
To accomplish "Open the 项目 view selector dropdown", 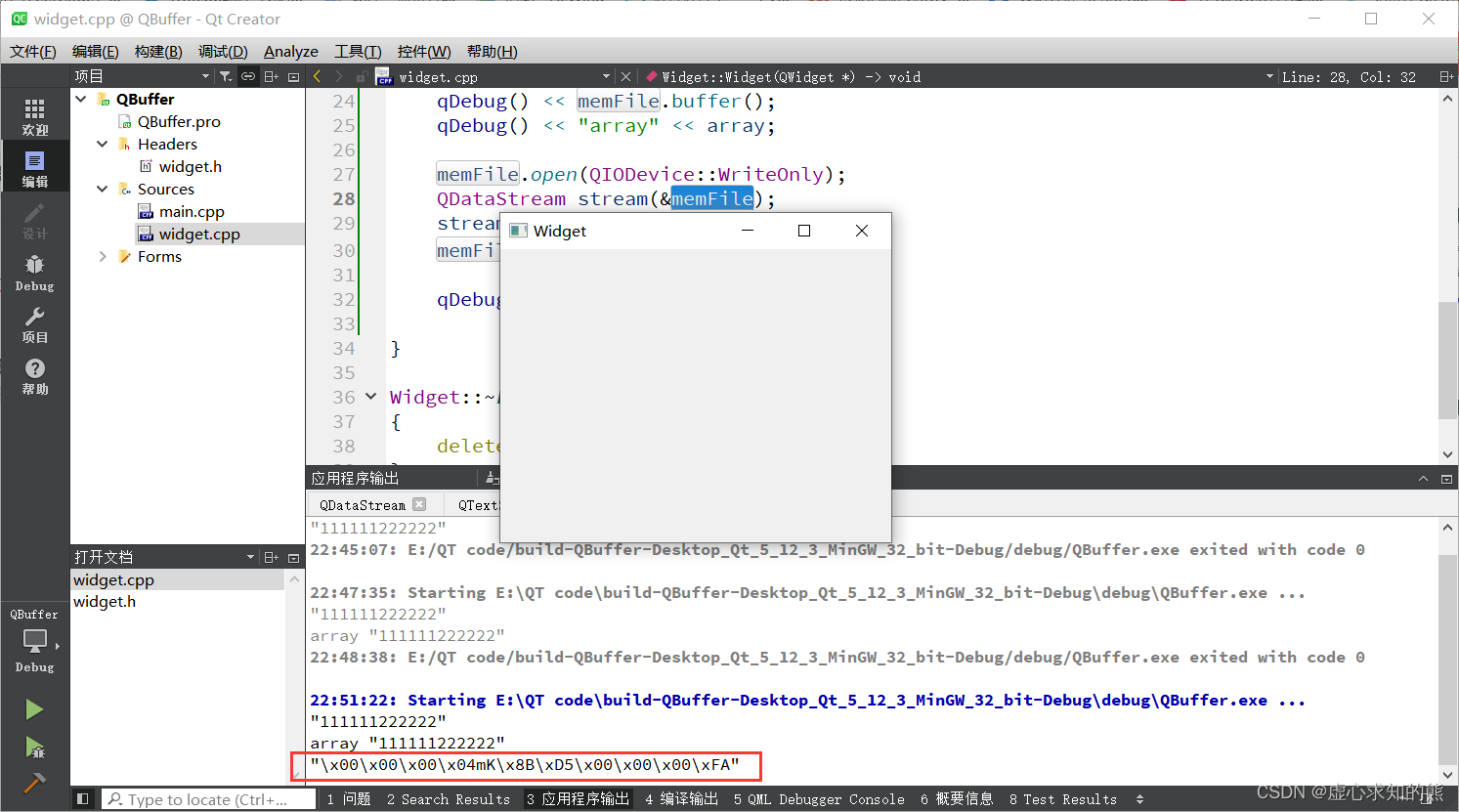I will [x=205, y=76].
